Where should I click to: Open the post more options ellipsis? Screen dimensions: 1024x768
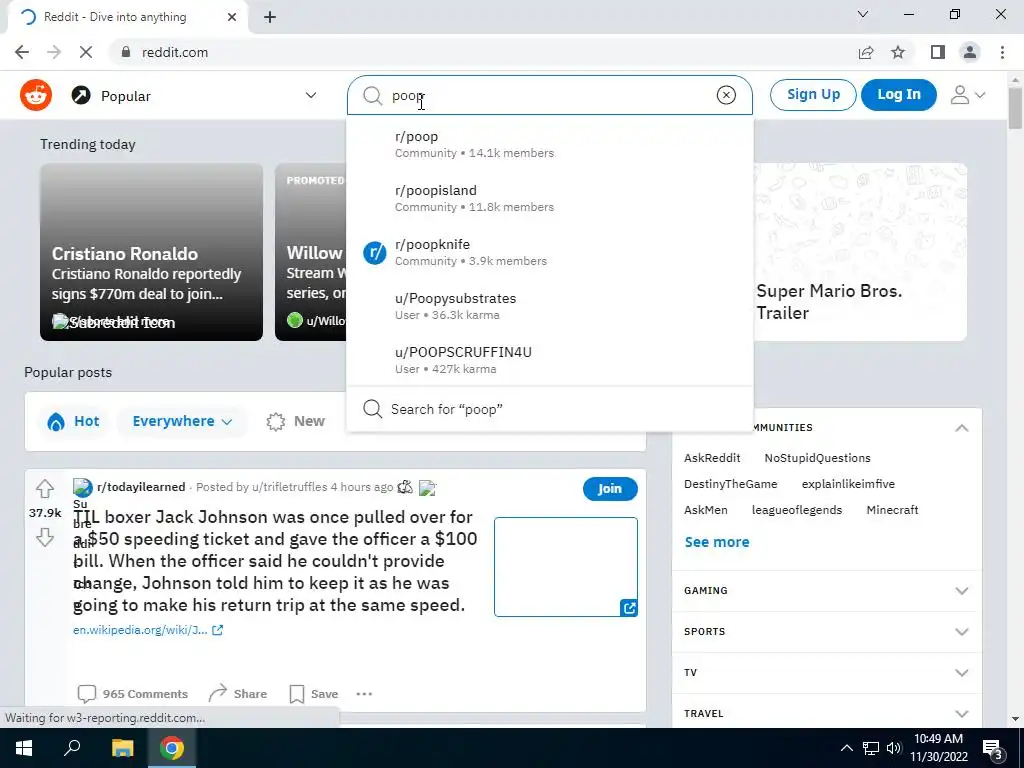tap(364, 694)
